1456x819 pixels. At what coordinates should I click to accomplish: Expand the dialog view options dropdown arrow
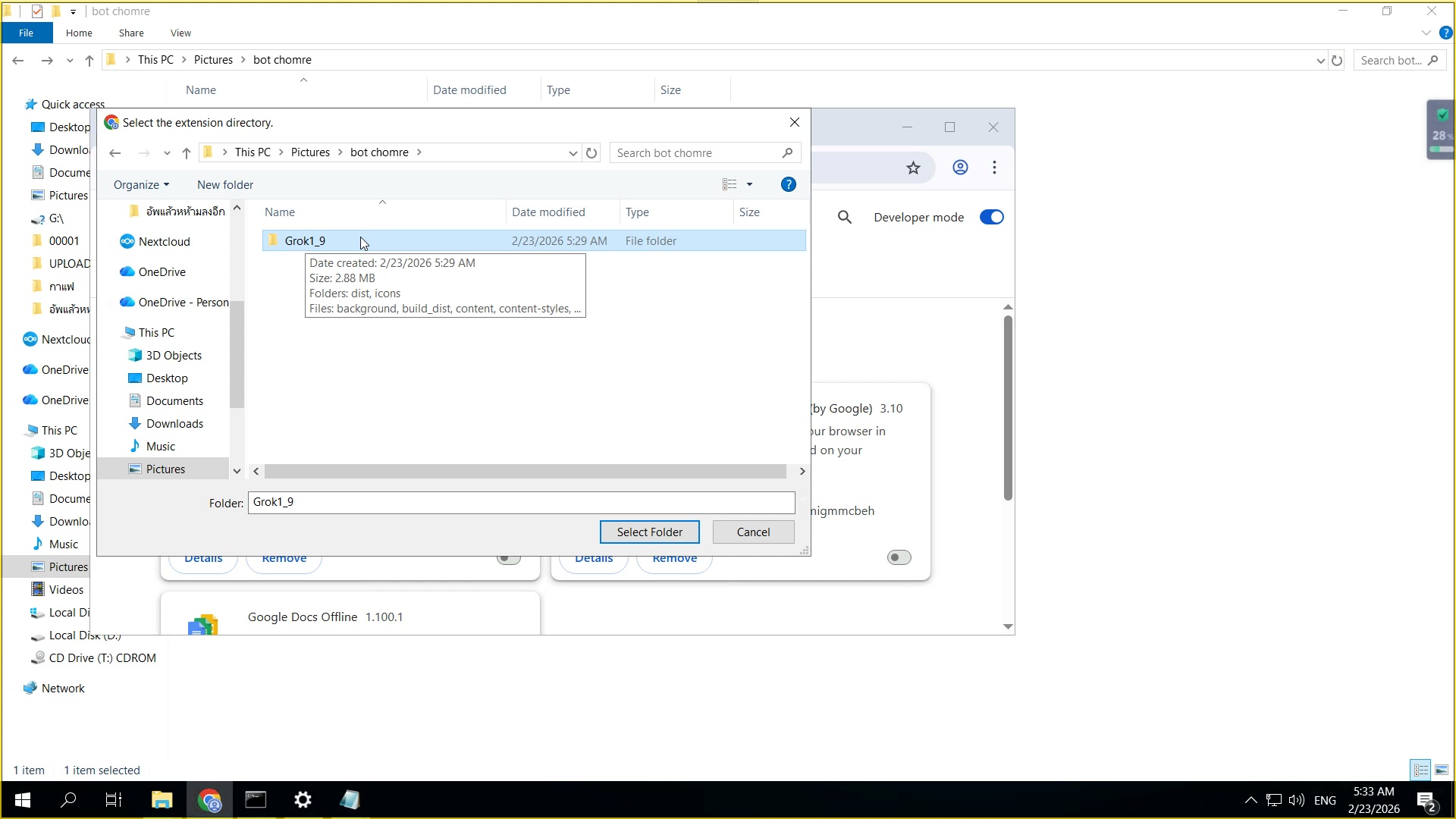click(x=749, y=185)
